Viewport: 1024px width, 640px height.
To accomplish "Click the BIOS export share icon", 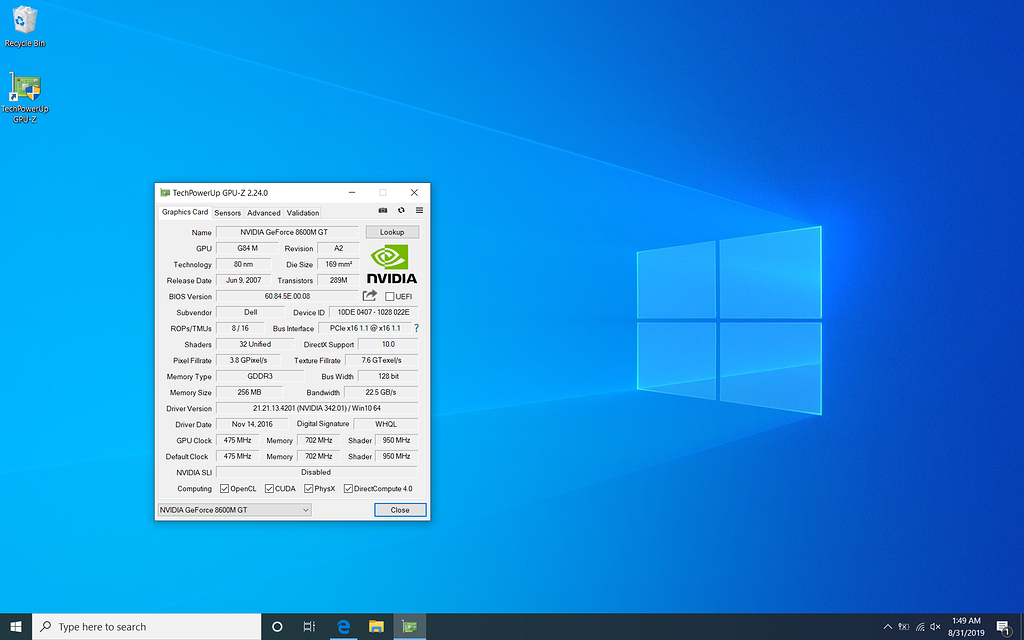I will pos(370,296).
